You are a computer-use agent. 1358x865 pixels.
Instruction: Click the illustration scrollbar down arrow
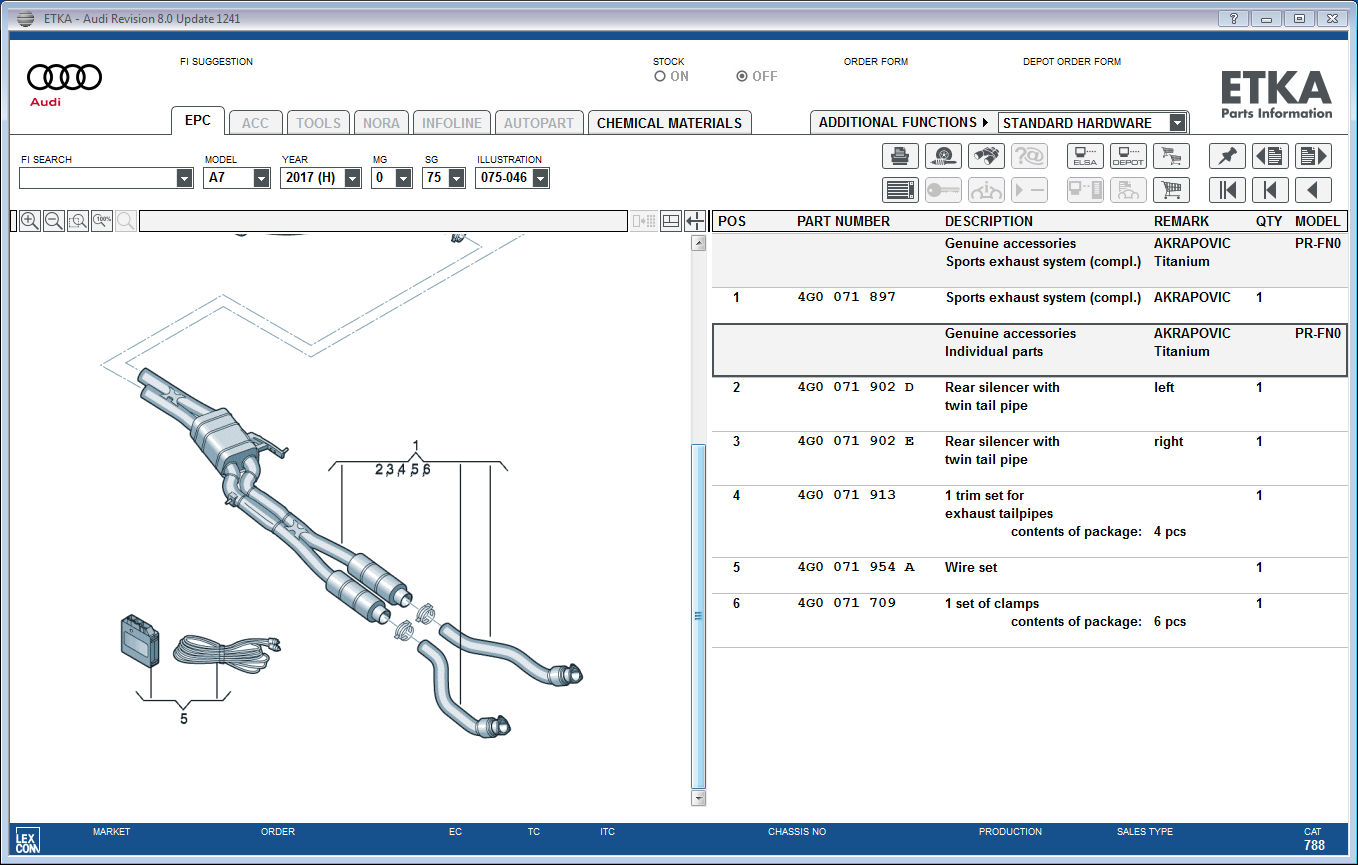(699, 798)
